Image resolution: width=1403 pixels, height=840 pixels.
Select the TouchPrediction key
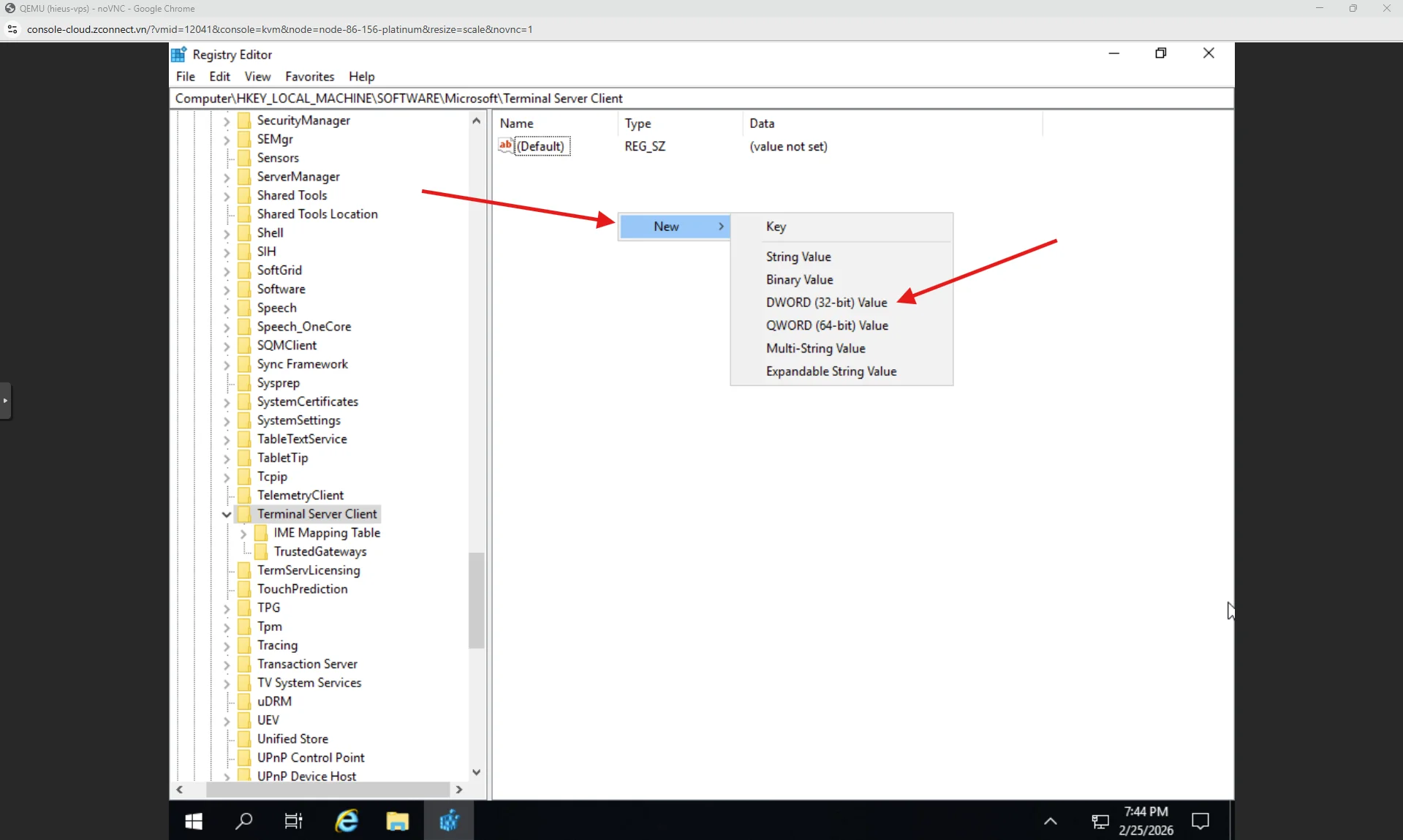coord(302,589)
